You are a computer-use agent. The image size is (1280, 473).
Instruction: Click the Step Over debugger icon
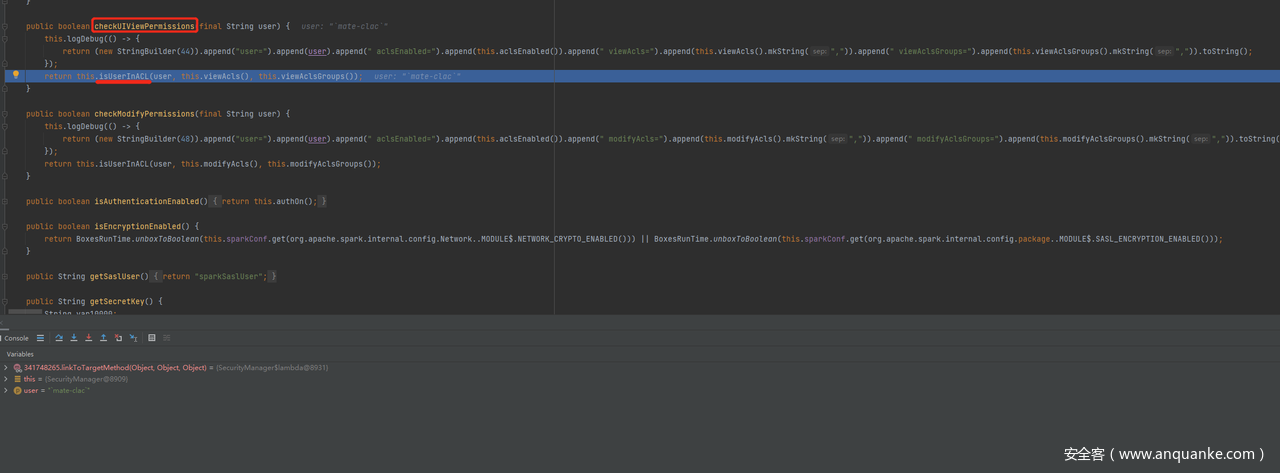[x=60, y=338]
